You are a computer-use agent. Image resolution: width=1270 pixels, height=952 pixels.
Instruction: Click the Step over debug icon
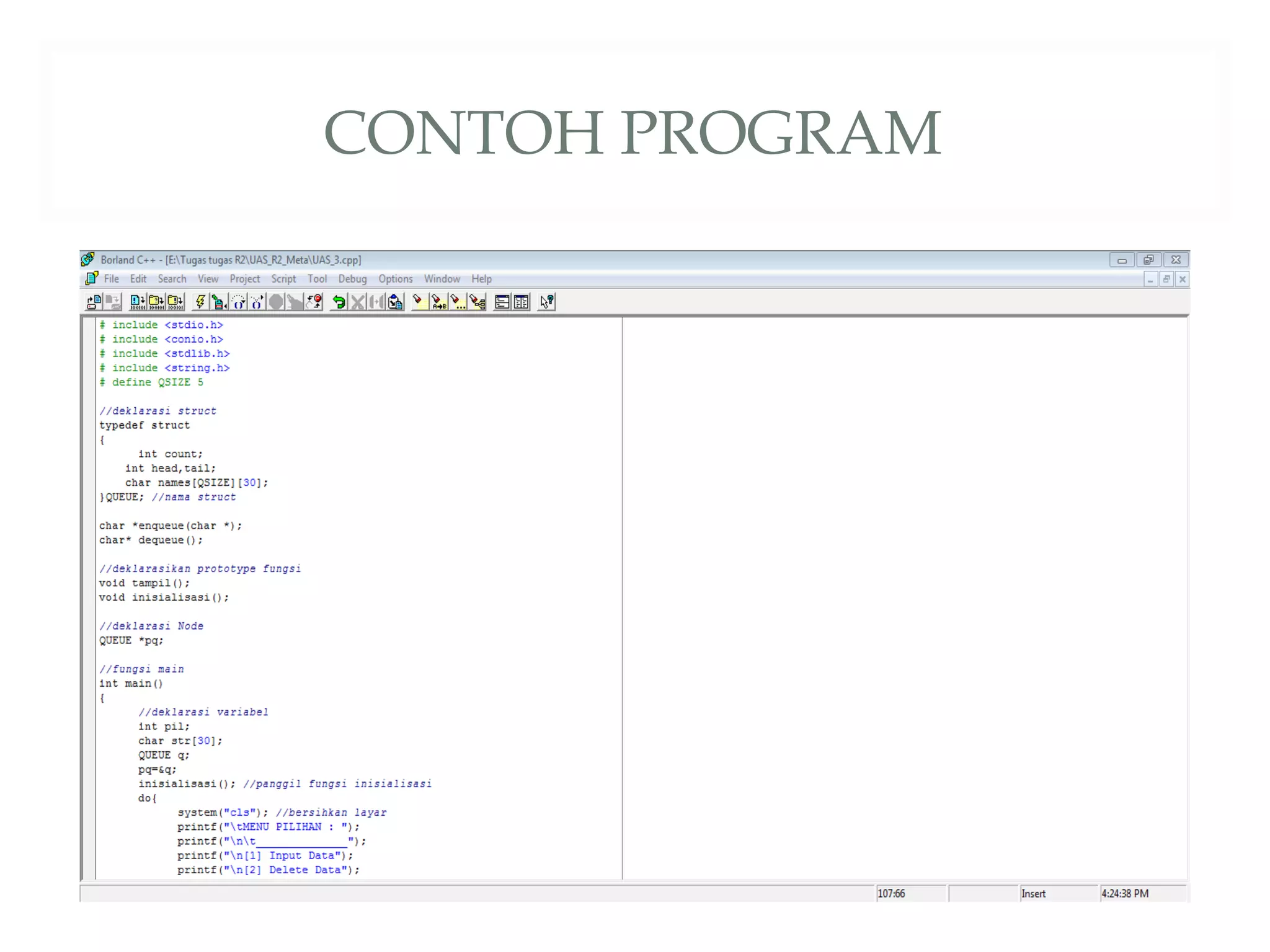[x=238, y=302]
